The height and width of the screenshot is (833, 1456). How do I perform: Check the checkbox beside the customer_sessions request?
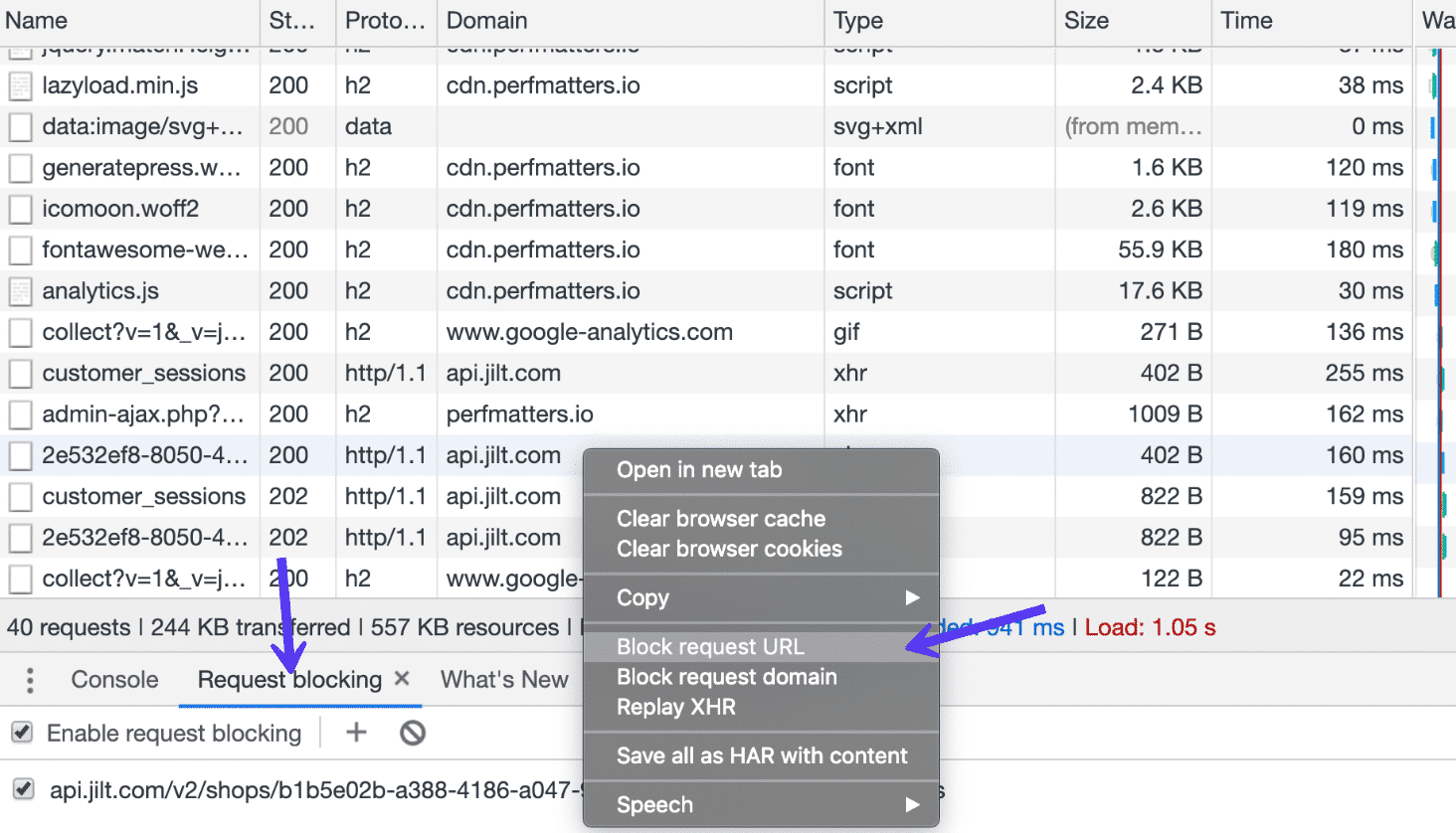[x=21, y=373]
